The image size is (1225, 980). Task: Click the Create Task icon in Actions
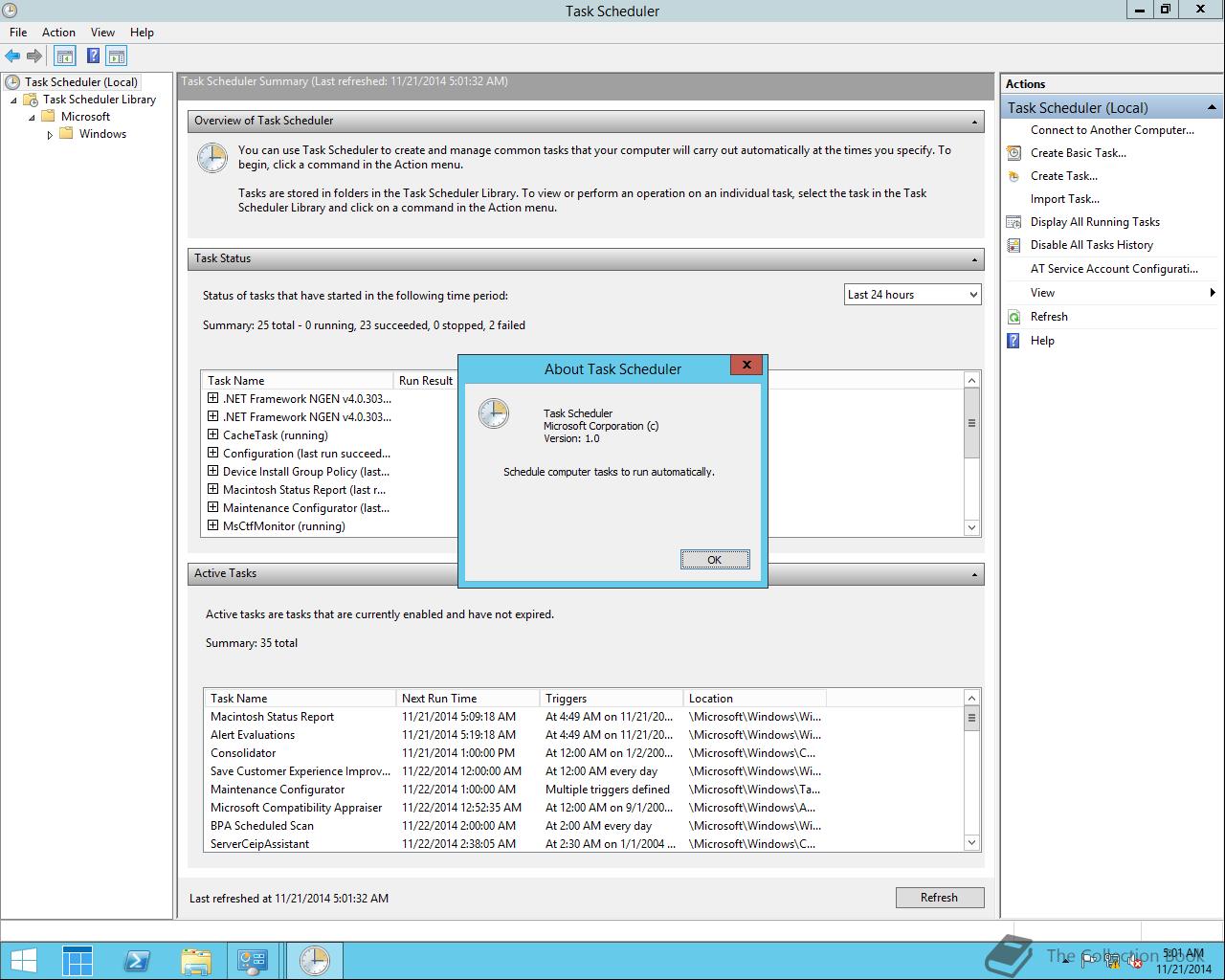pyautogui.click(x=1013, y=176)
